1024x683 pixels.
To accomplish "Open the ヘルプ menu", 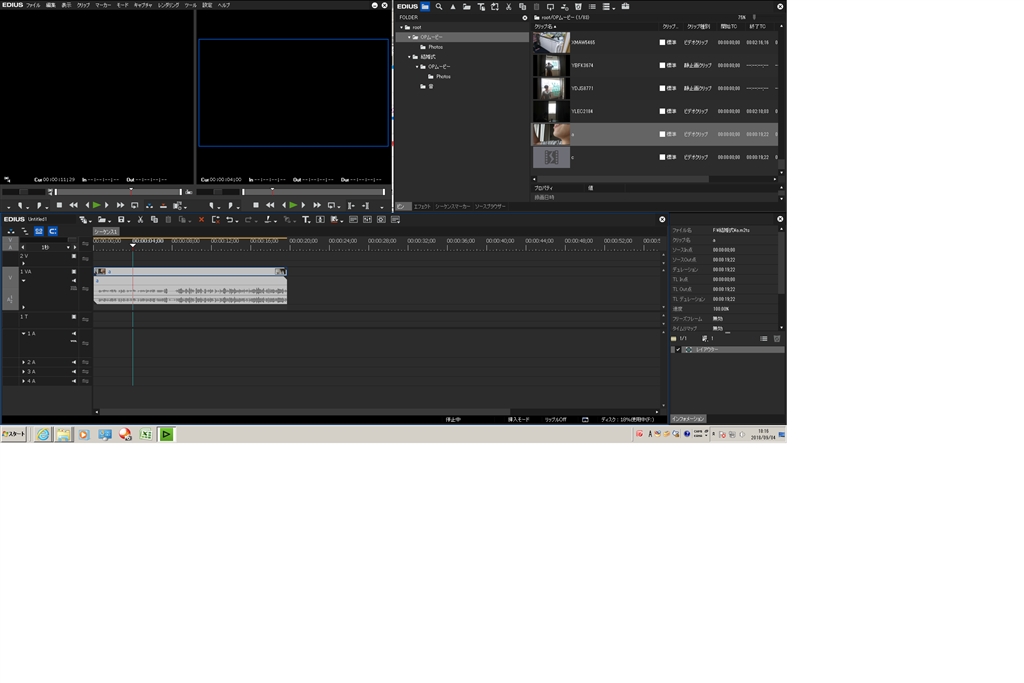I will [224, 5].
